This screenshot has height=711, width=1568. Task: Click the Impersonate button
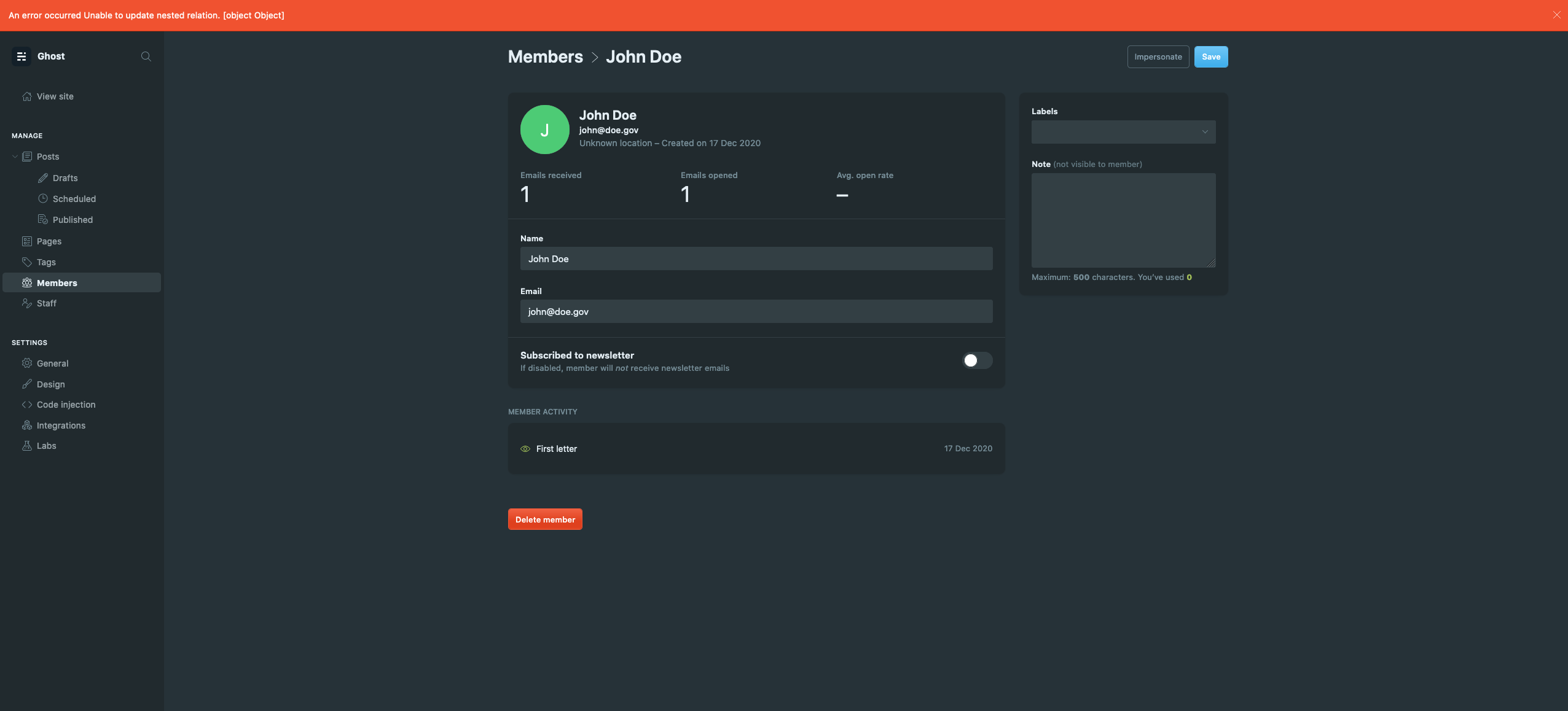tap(1158, 56)
